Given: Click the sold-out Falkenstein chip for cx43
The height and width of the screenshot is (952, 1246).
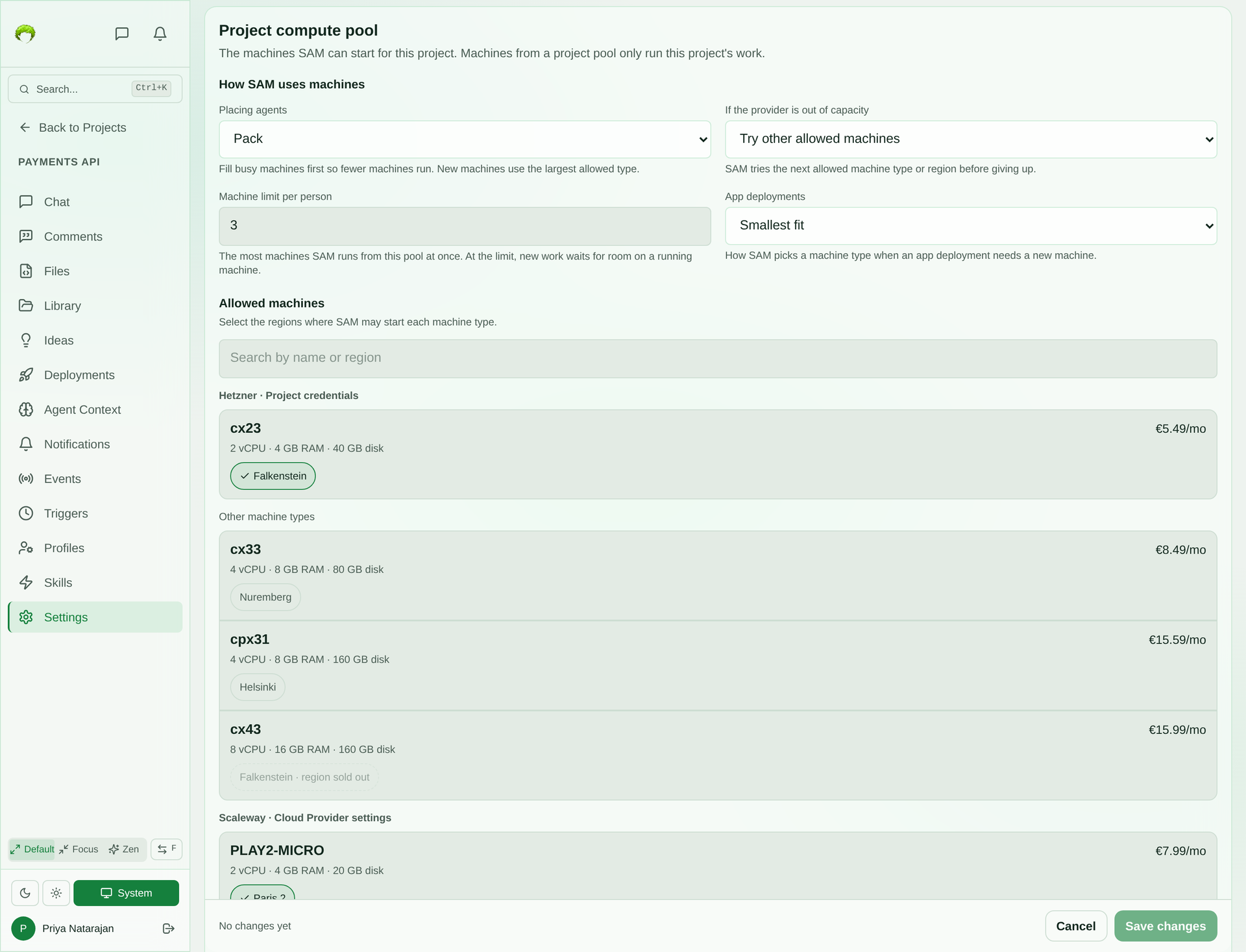Looking at the screenshot, I should (304, 777).
